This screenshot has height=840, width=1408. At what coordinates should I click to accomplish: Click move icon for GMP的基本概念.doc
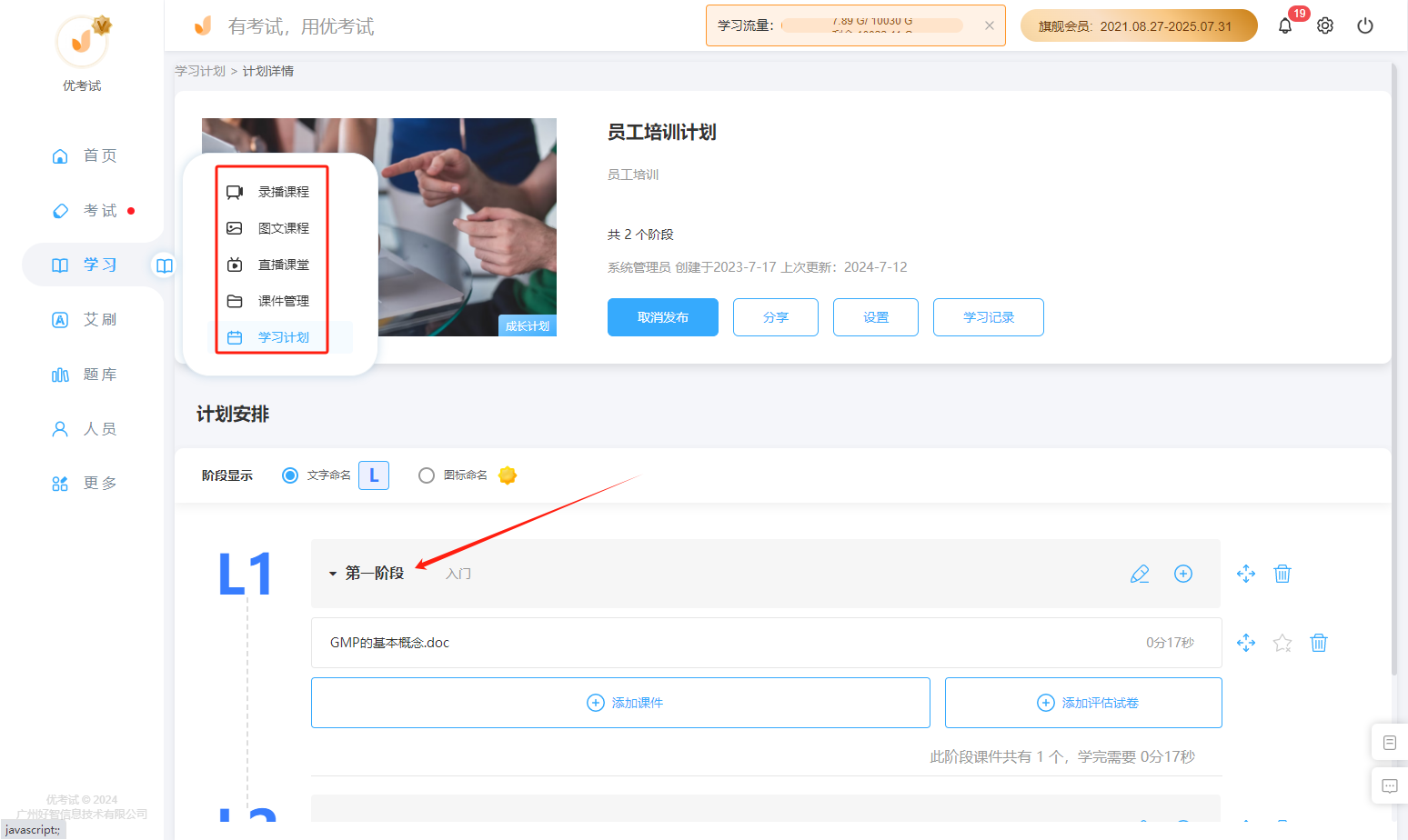[1246, 643]
